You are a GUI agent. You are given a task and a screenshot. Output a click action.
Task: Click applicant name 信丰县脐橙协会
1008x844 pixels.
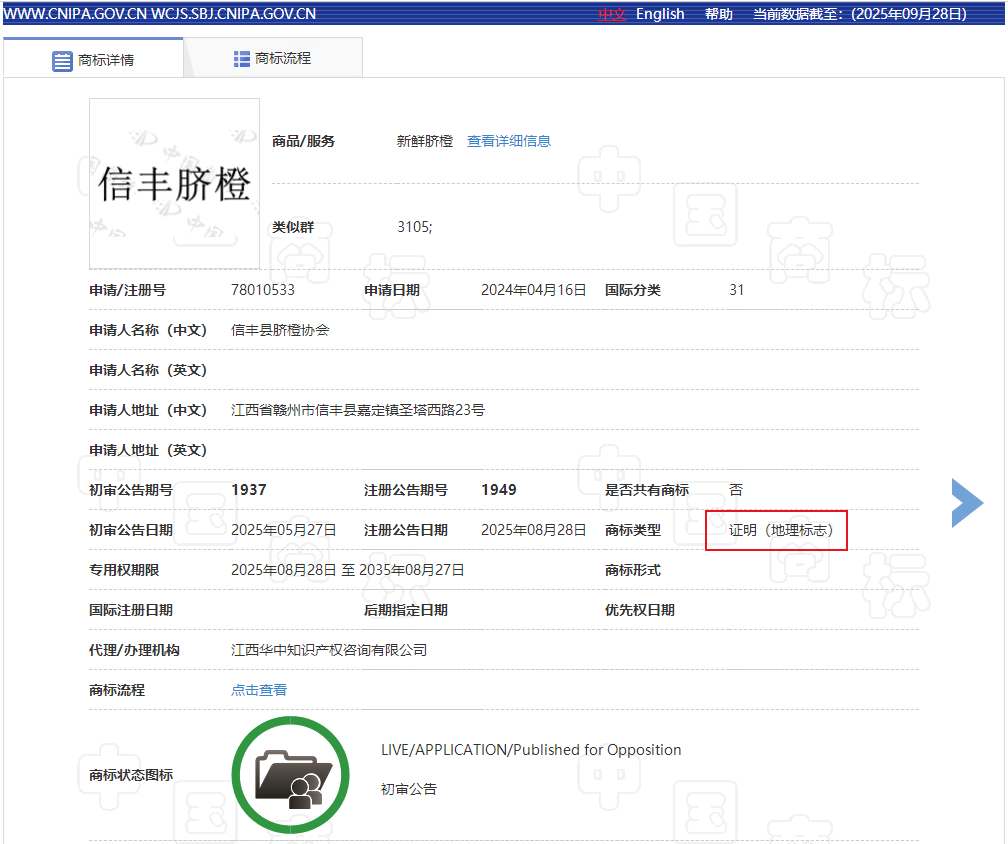(280, 330)
